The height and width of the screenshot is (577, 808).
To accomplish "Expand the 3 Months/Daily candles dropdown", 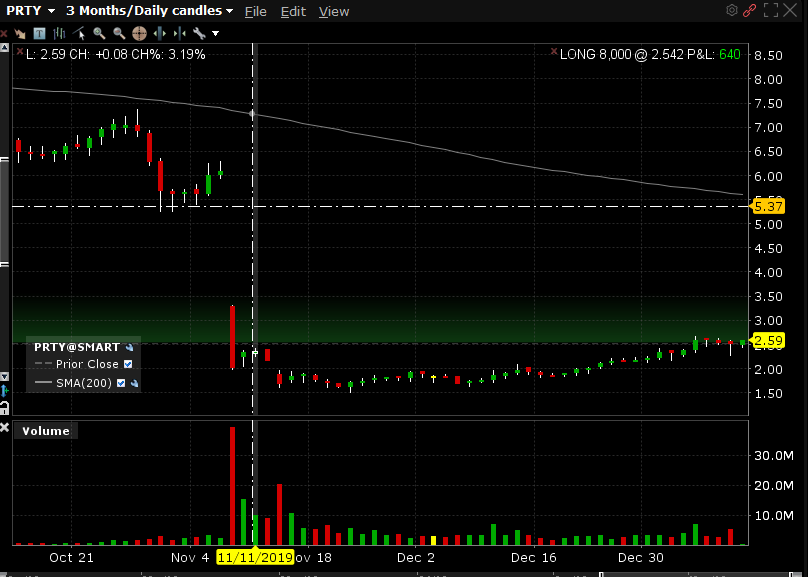I will coord(150,11).
